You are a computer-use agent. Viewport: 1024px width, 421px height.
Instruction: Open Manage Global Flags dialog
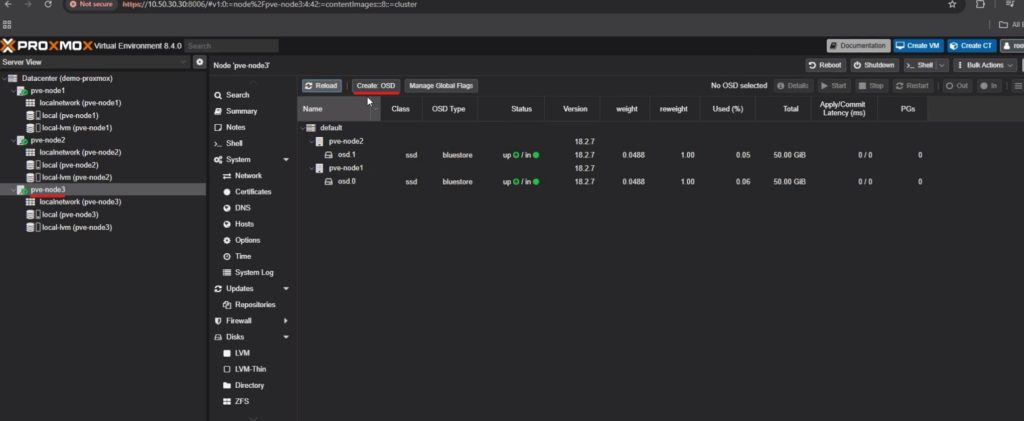(x=441, y=86)
